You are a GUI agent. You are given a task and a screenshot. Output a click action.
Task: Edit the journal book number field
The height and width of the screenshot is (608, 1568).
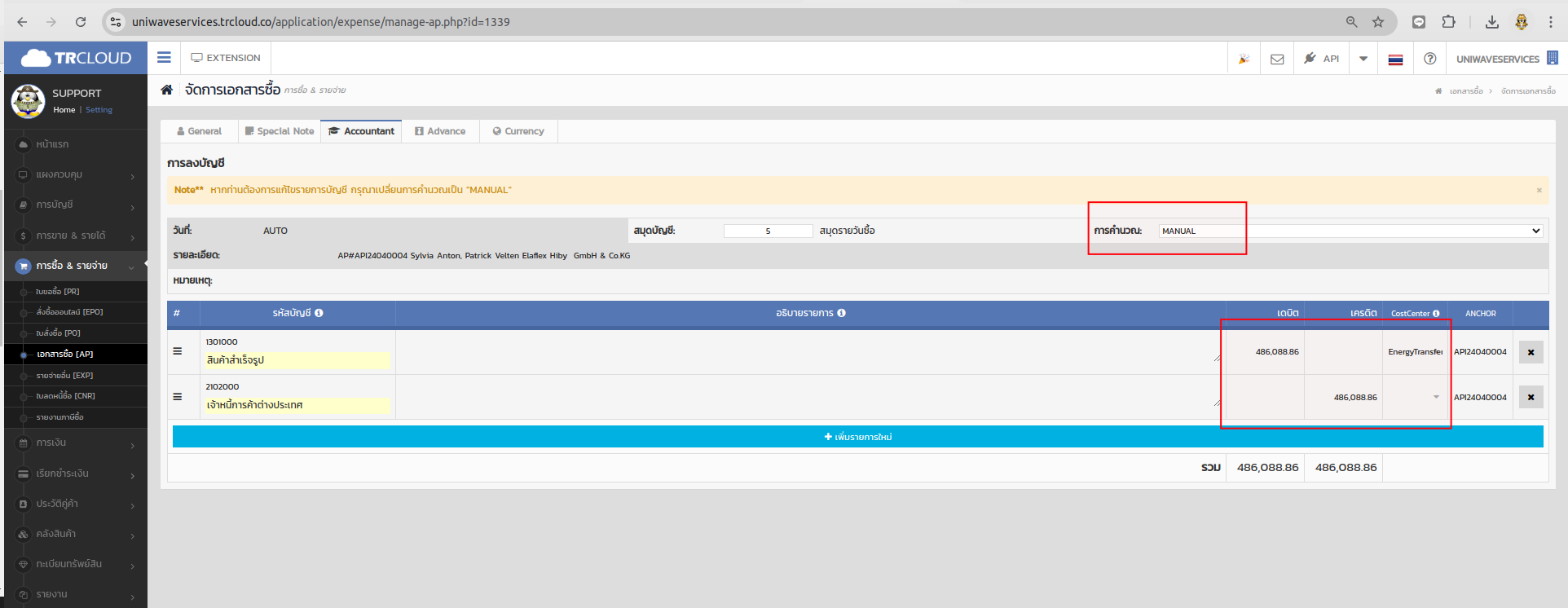coord(768,231)
